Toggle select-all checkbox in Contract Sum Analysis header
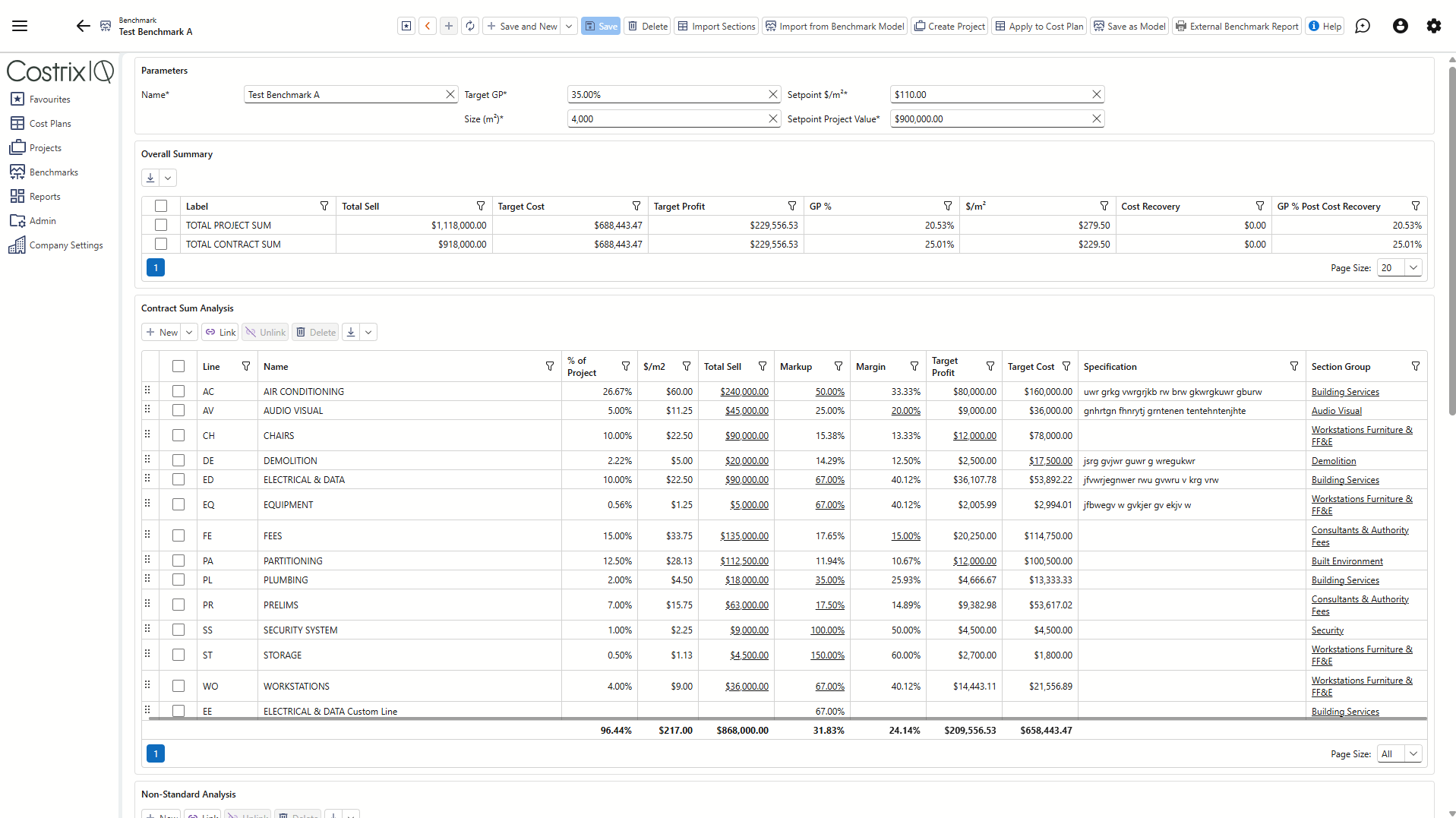This screenshot has height=818, width=1456. tap(178, 366)
